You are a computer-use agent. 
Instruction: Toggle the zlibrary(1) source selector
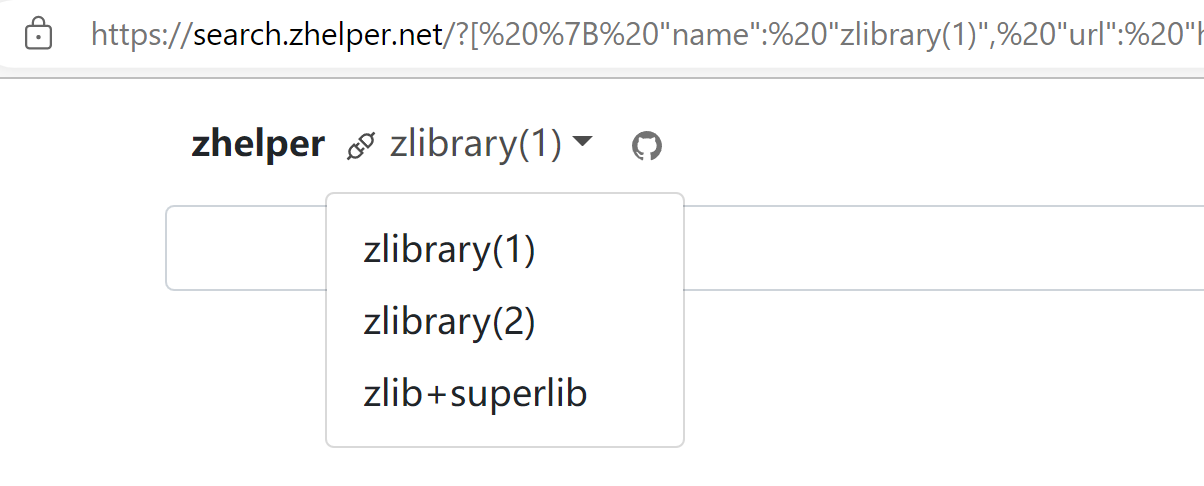click(476, 145)
